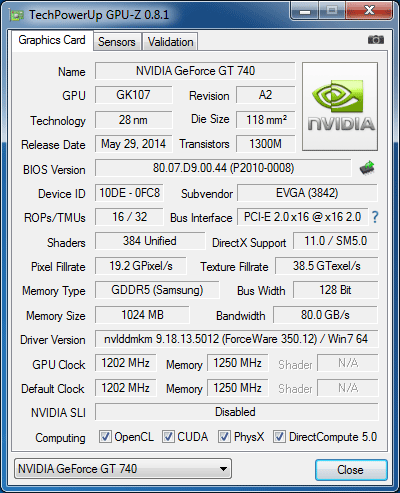Click the Memory Type field GDDR5 (Samsung)

pyautogui.click(x=157, y=290)
